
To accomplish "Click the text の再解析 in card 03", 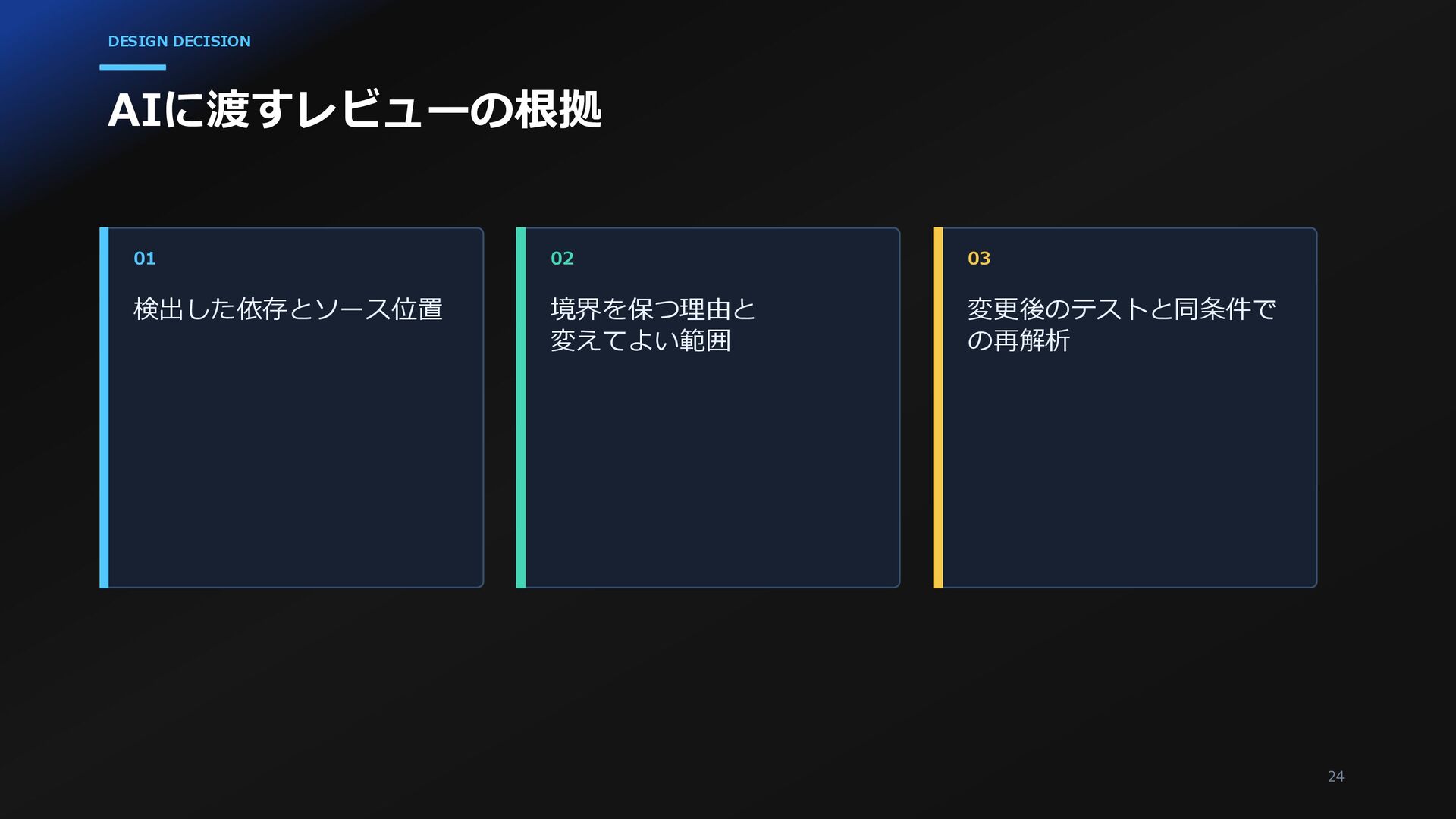I will coord(1018,340).
